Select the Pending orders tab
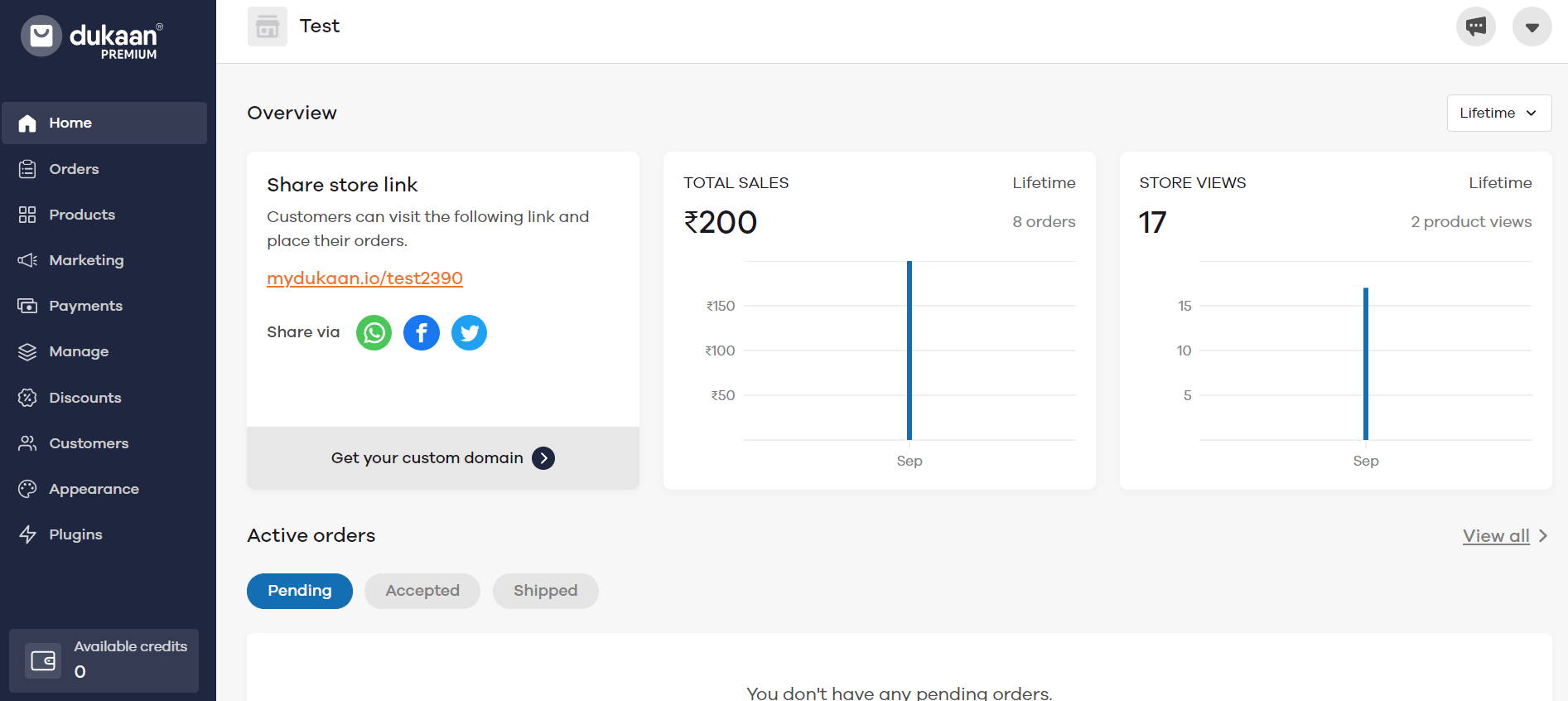This screenshot has height=701, width=1568. click(300, 591)
